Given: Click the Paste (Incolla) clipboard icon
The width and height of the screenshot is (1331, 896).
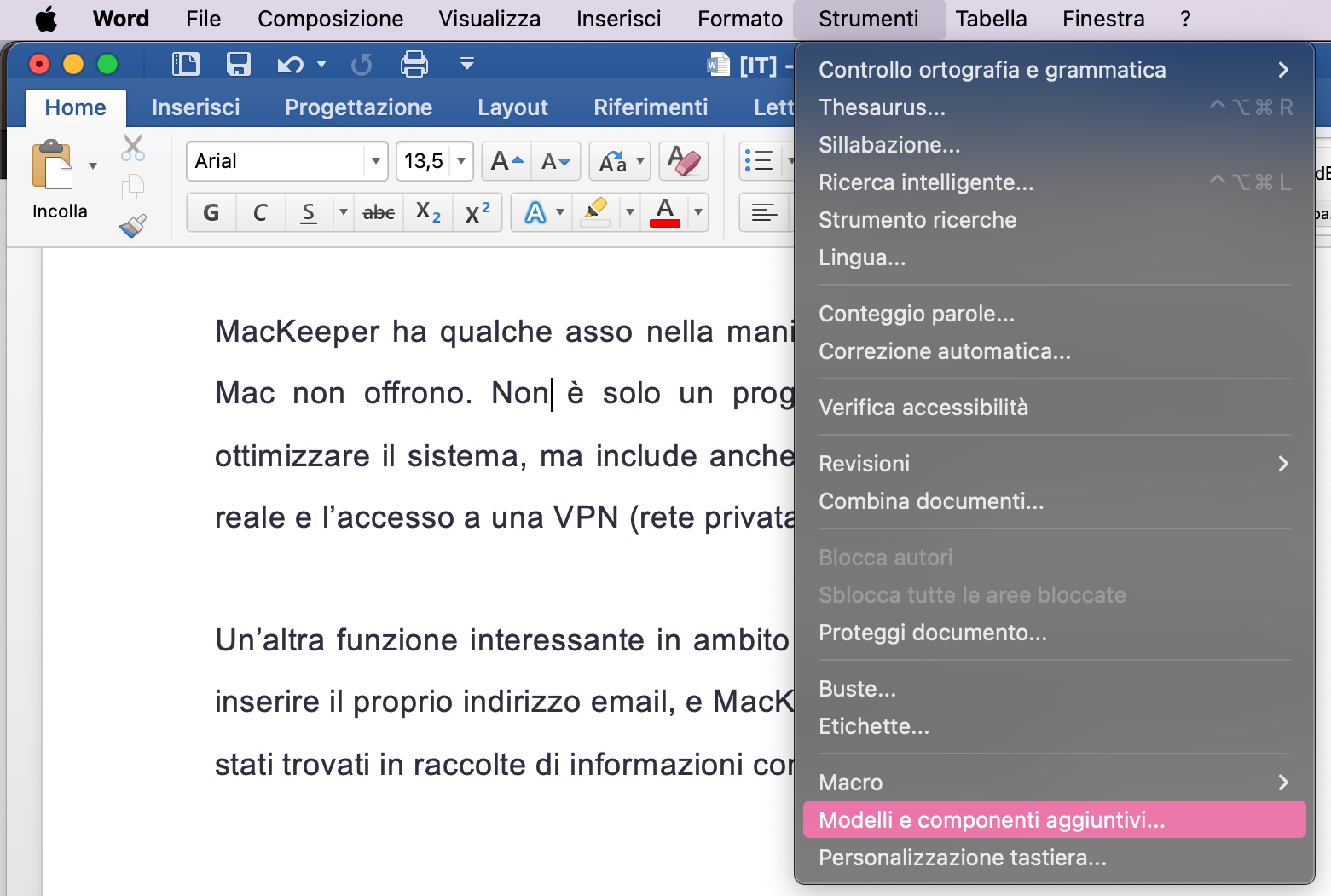Looking at the screenshot, I should 52,165.
